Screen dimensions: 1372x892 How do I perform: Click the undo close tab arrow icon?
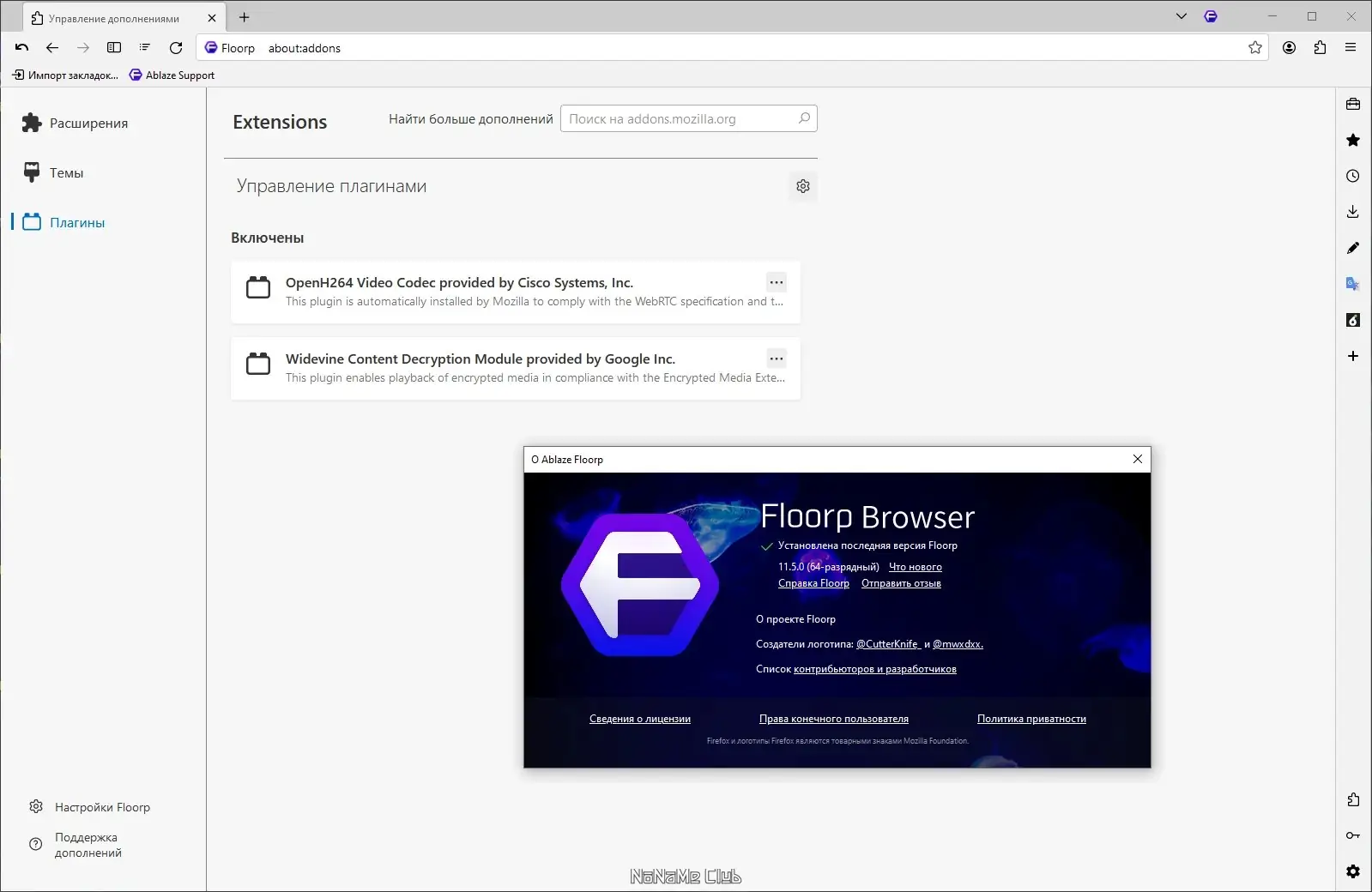(22, 48)
